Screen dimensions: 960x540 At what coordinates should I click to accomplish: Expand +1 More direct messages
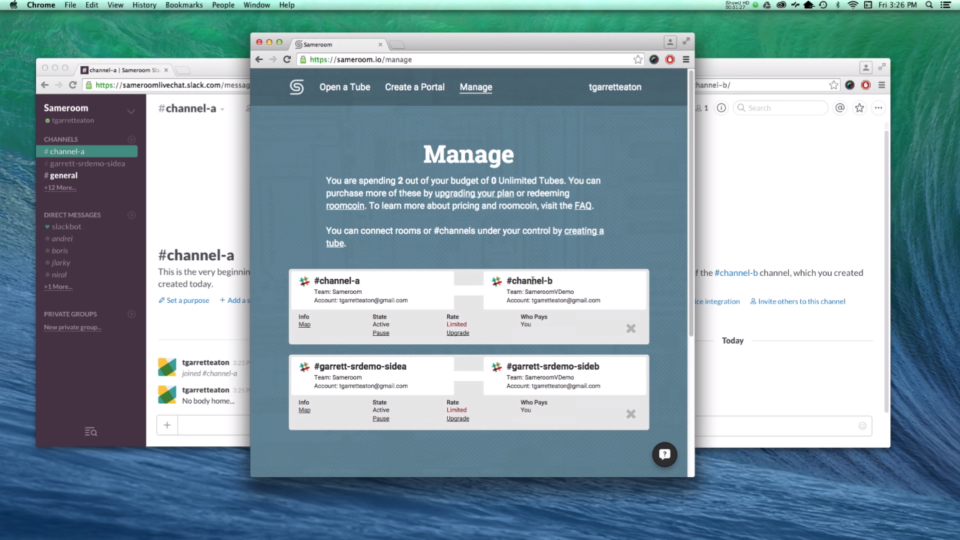(x=58, y=287)
